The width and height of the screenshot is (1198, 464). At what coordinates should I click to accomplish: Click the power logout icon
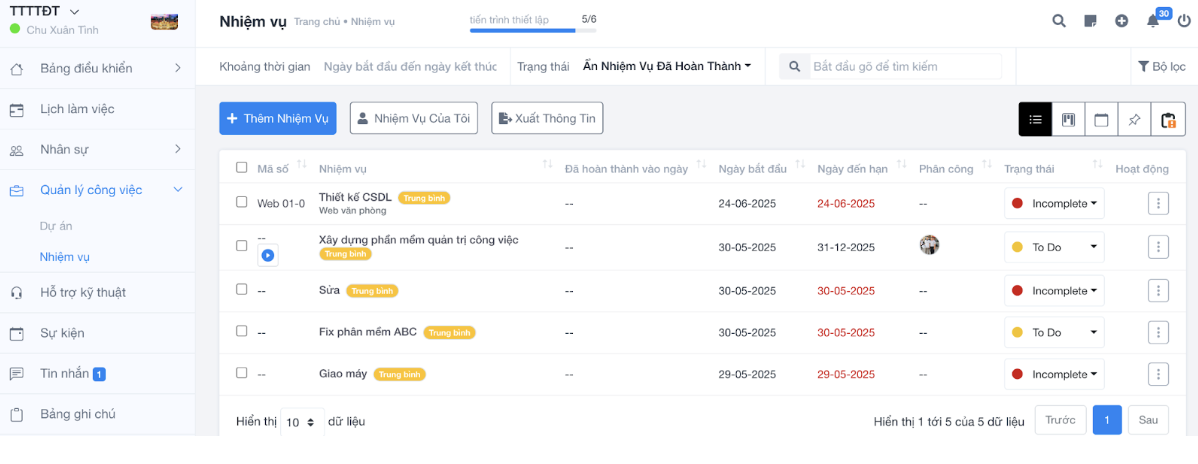1183,21
